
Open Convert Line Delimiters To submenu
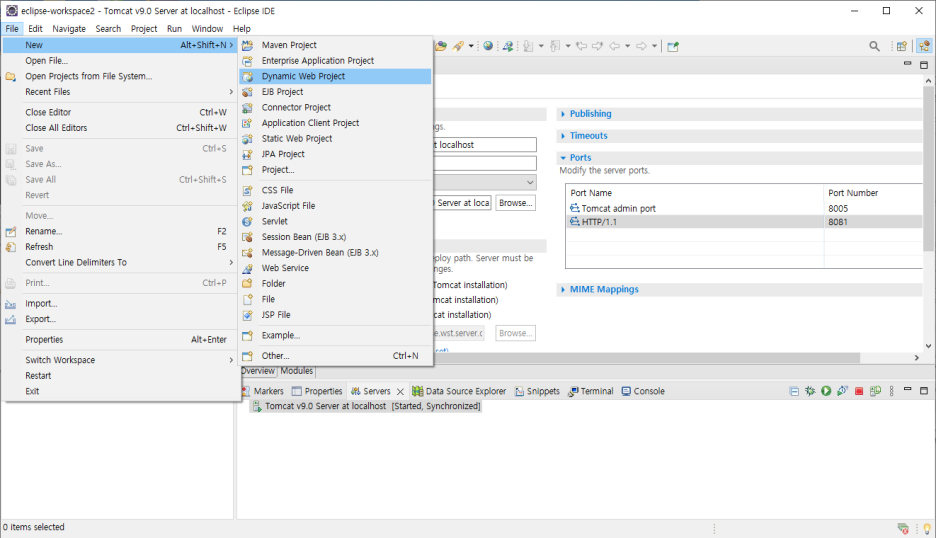coord(119,262)
